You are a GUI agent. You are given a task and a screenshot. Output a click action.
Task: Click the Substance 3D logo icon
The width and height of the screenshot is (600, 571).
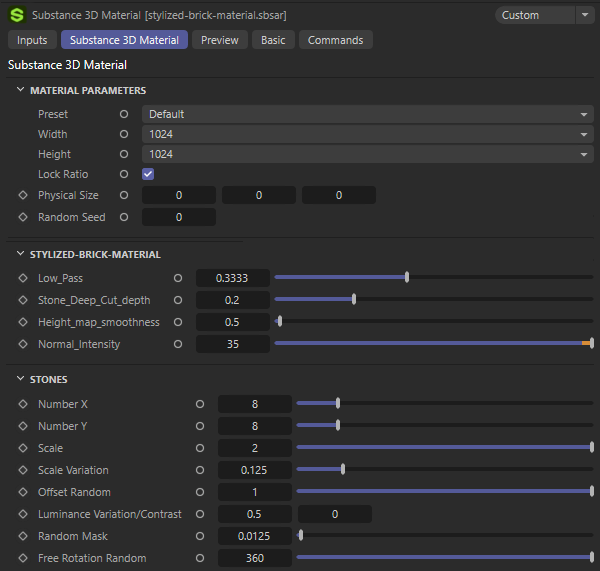17,15
